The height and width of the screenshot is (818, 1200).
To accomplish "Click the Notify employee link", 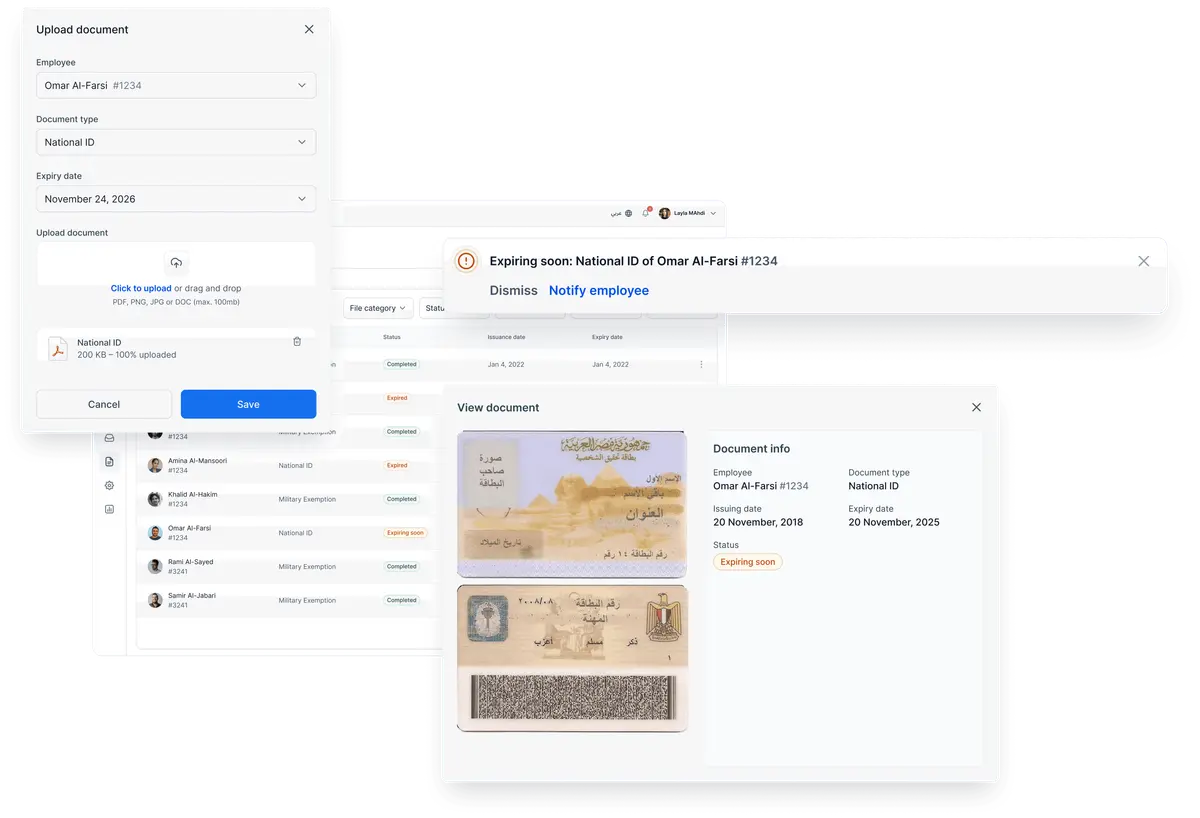I will tap(598, 291).
